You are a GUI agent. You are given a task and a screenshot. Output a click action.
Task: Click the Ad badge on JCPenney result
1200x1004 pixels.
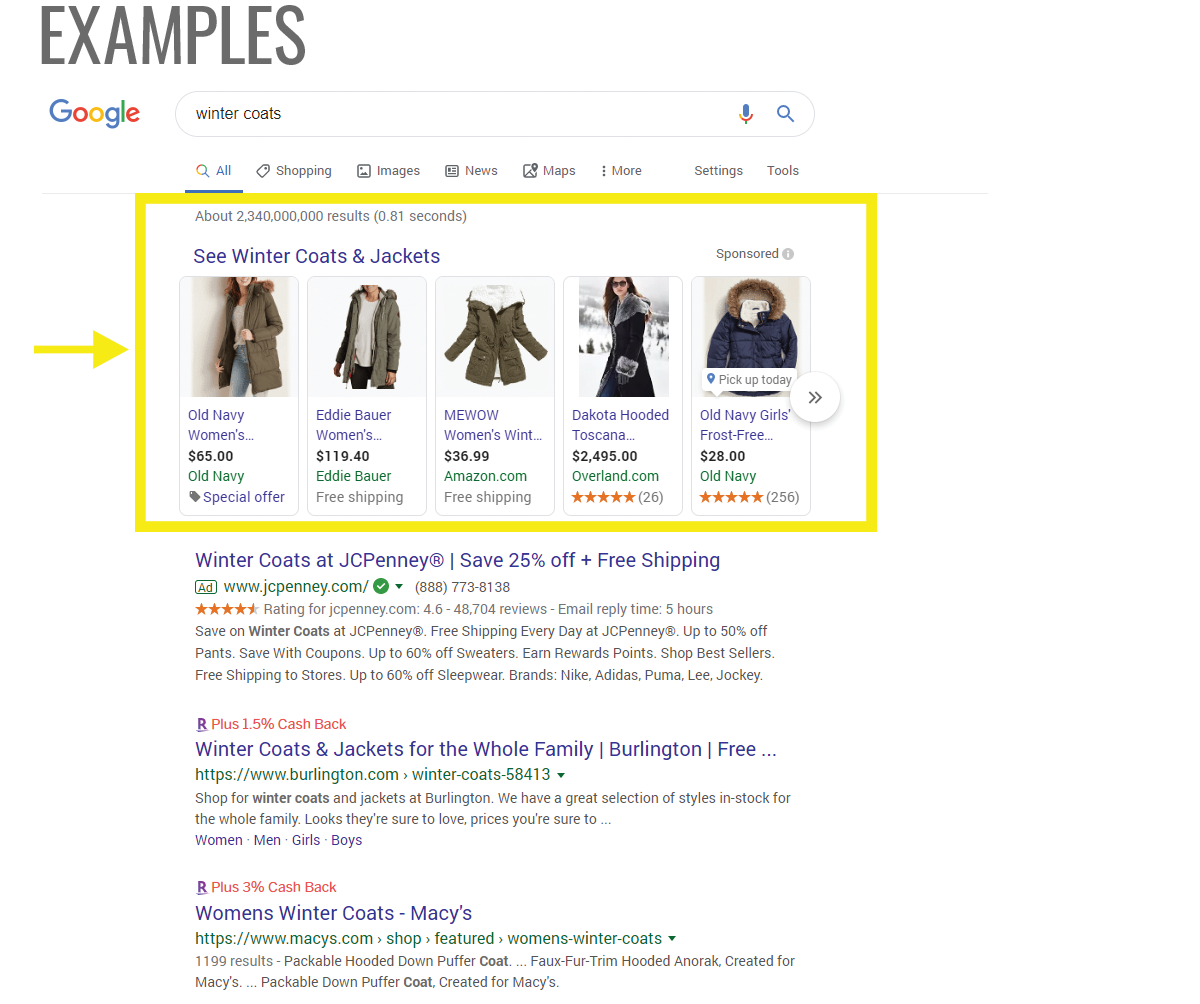pos(206,587)
